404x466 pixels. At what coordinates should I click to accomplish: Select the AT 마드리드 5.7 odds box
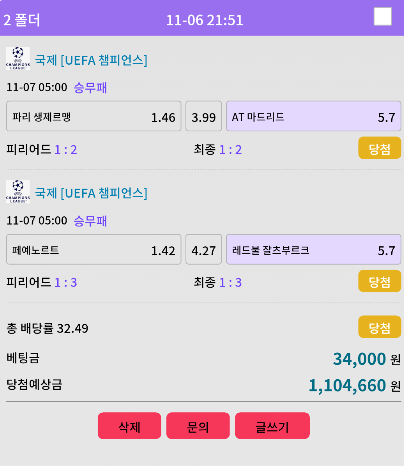pos(314,116)
